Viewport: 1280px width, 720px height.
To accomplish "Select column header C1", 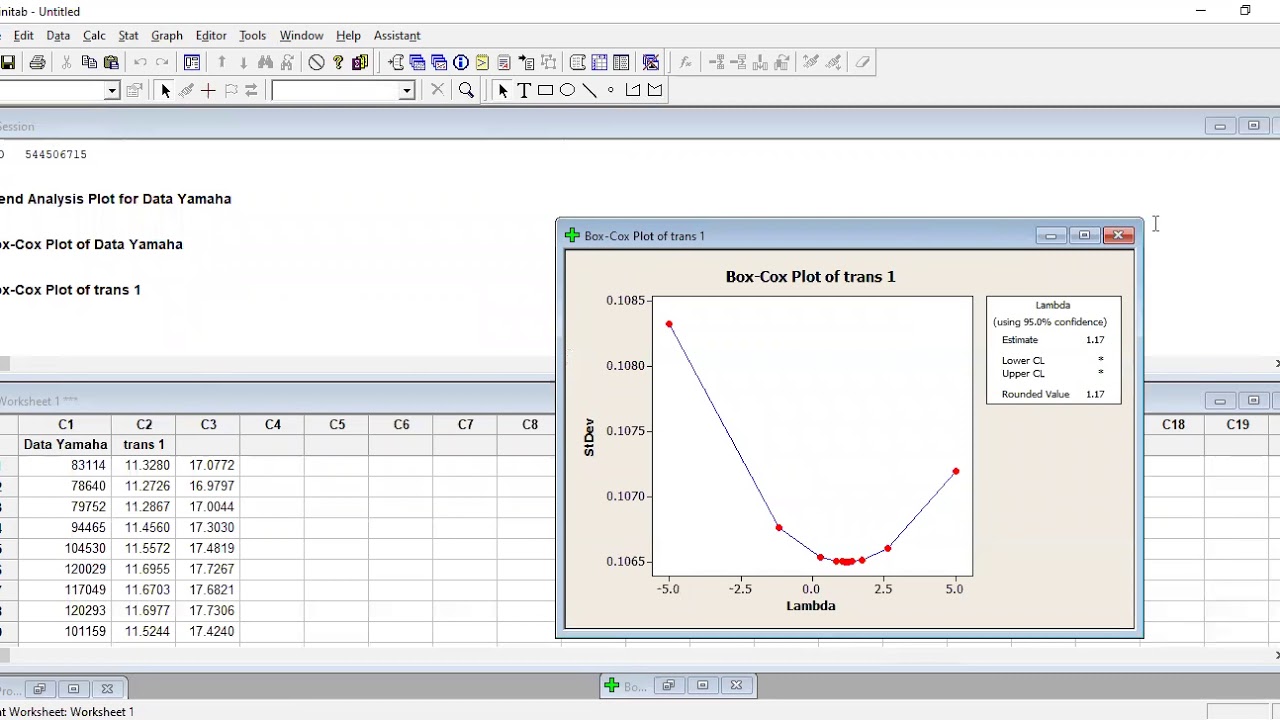I will [66, 424].
